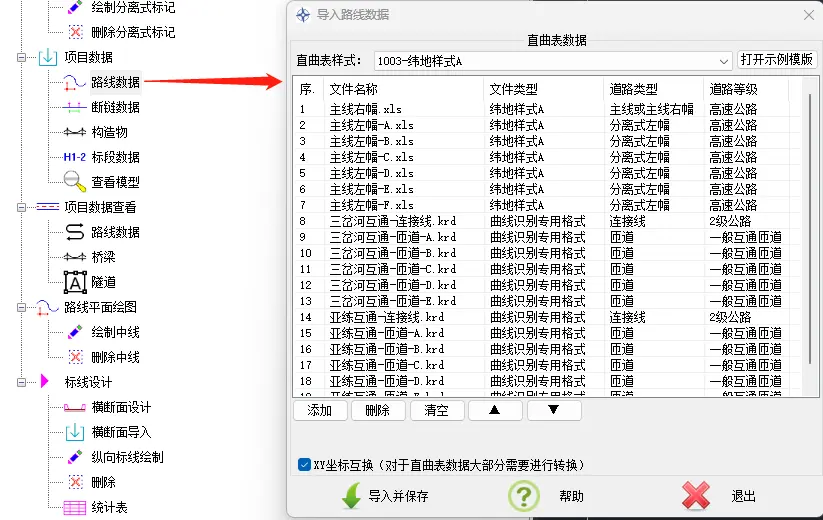Click the 横断面导入 download icon
Image resolution: width=823 pixels, height=520 pixels.
75,432
